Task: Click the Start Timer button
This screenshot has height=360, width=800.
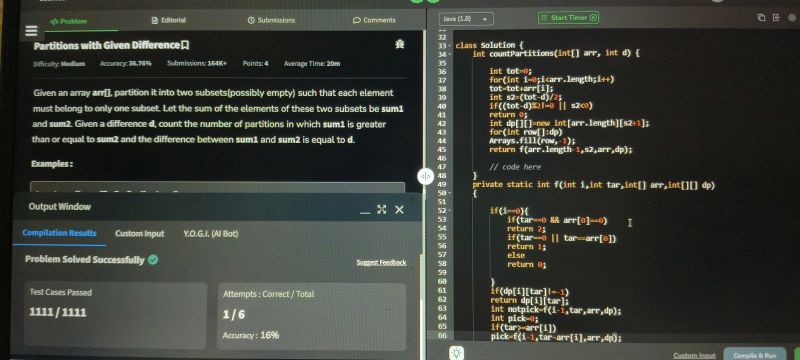Action: point(569,18)
